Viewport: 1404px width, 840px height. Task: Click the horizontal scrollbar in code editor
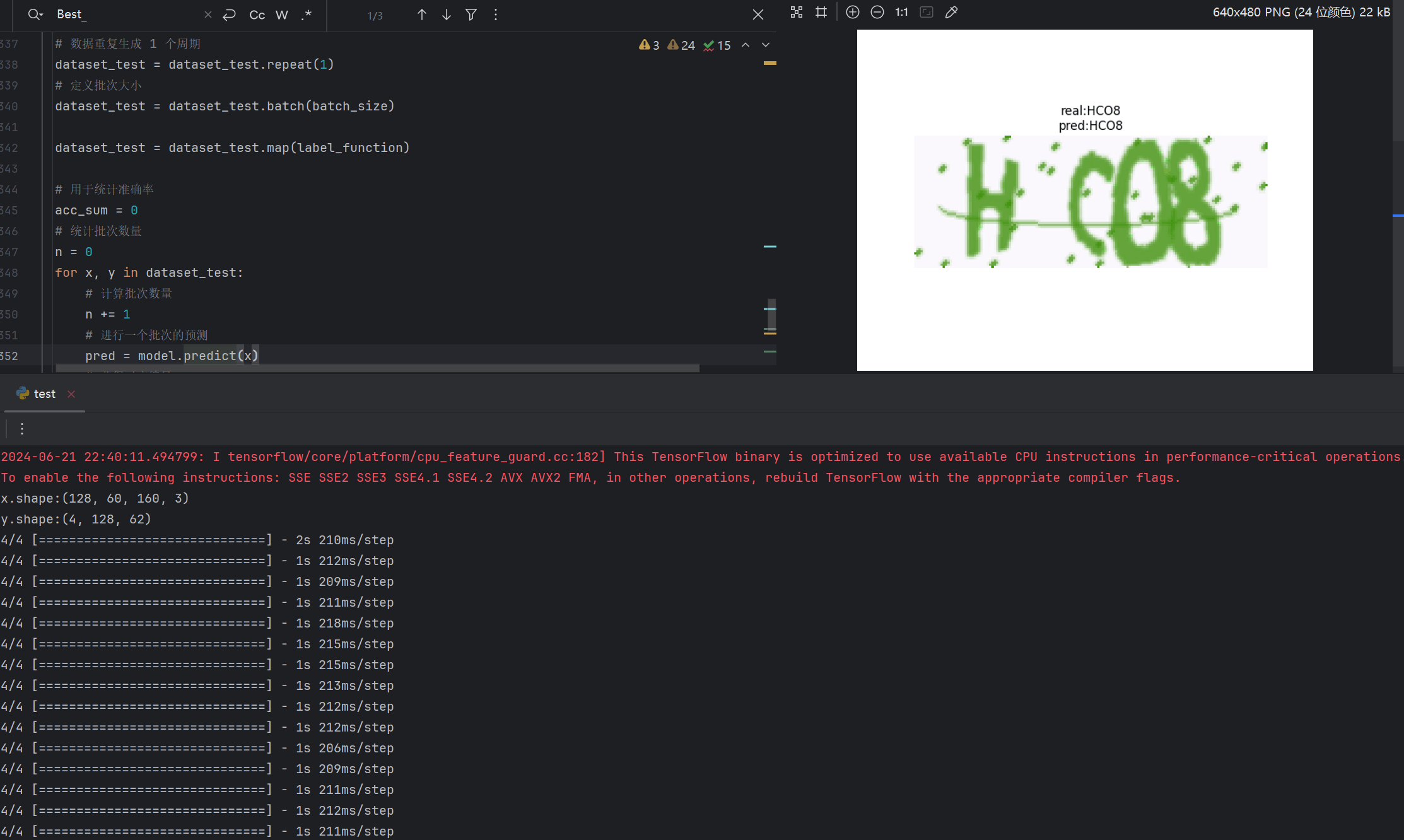377,368
